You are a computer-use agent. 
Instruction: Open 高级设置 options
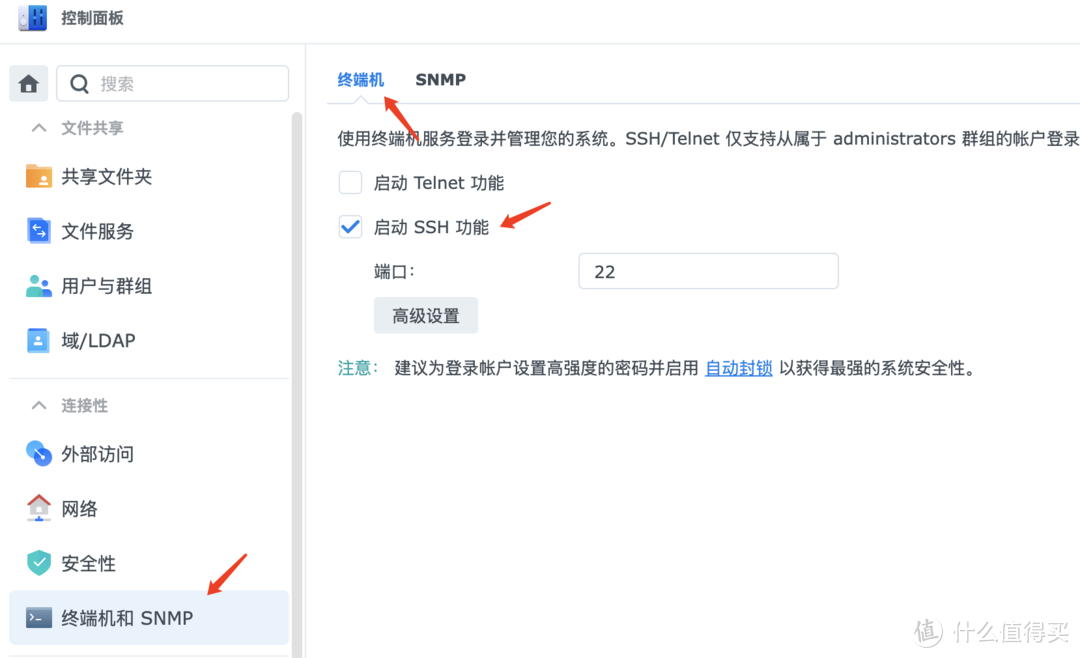point(425,314)
